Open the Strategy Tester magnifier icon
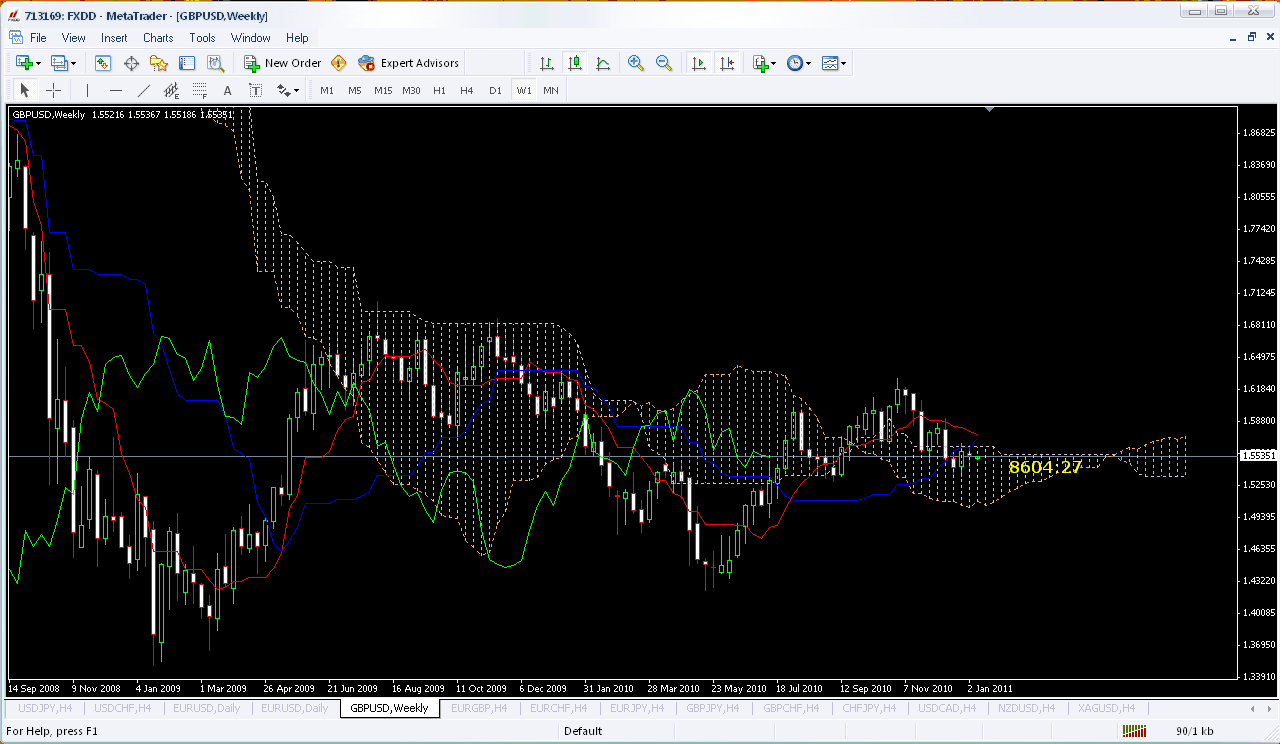Image resolution: width=1283 pixels, height=744 pixels. [215, 63]
